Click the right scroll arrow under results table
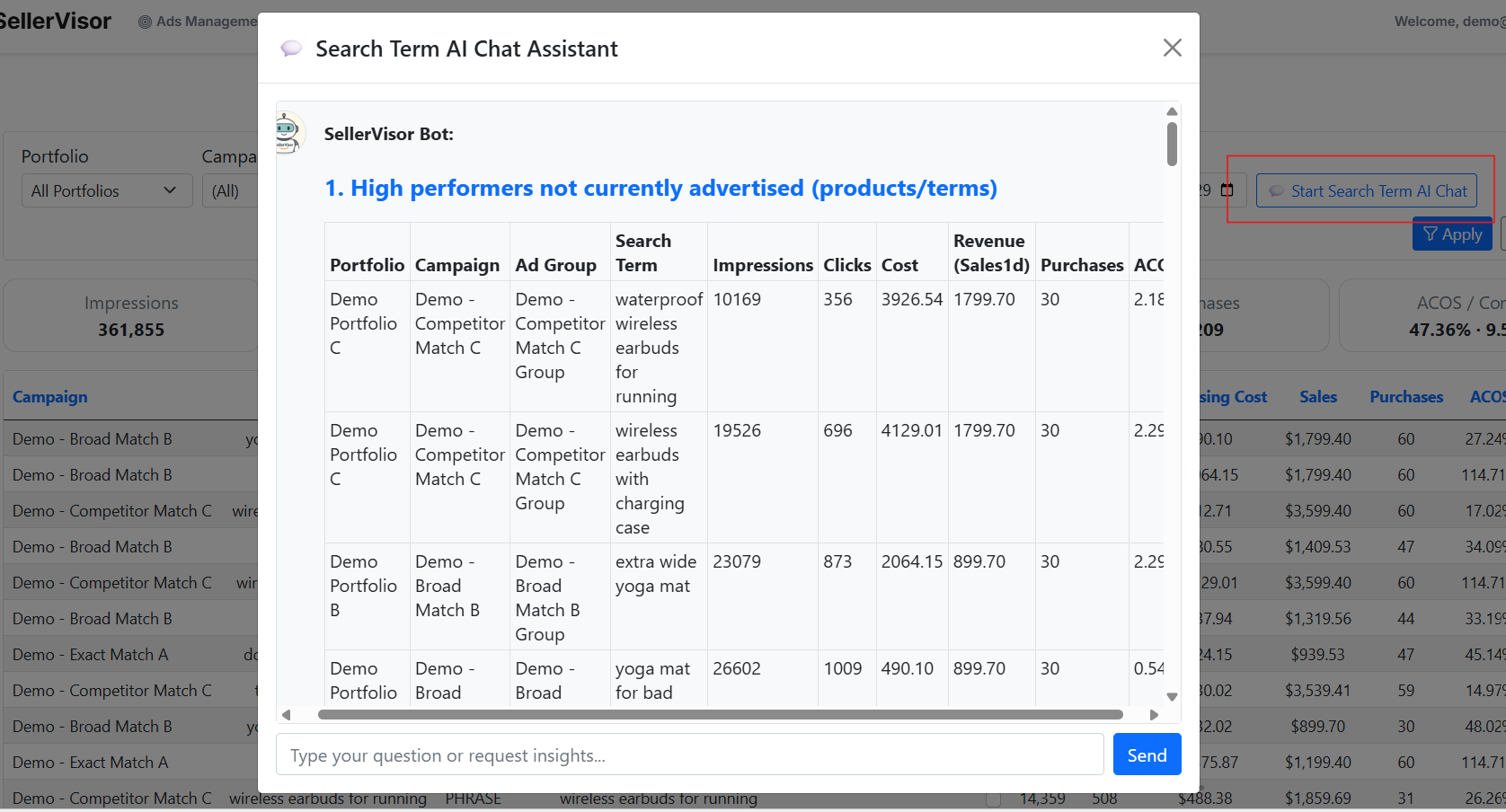 pyautogui.click(x=1154, y=715)
